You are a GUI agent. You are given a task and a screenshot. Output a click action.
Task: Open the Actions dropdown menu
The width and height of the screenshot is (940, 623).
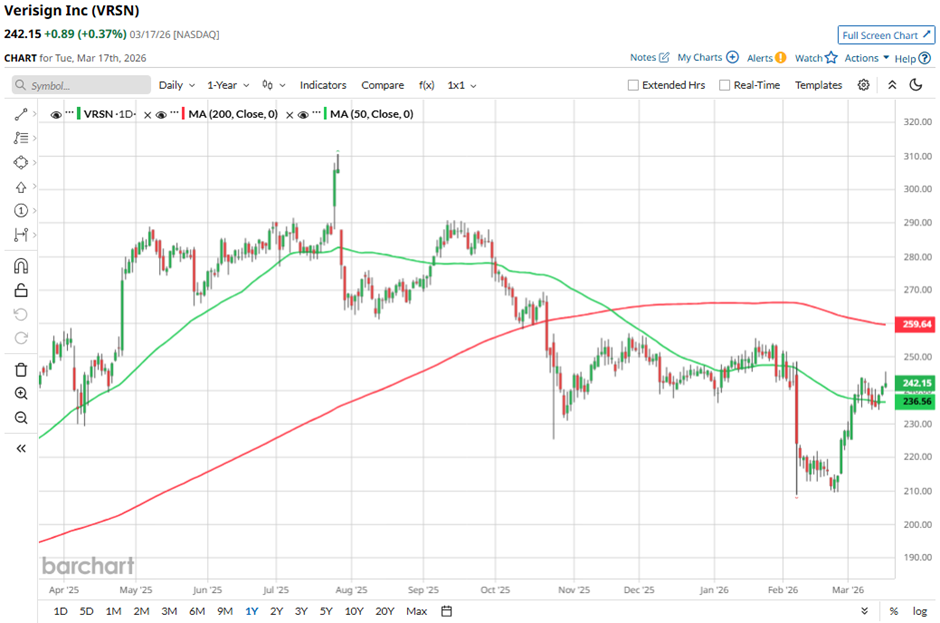[x=866, y=58]
